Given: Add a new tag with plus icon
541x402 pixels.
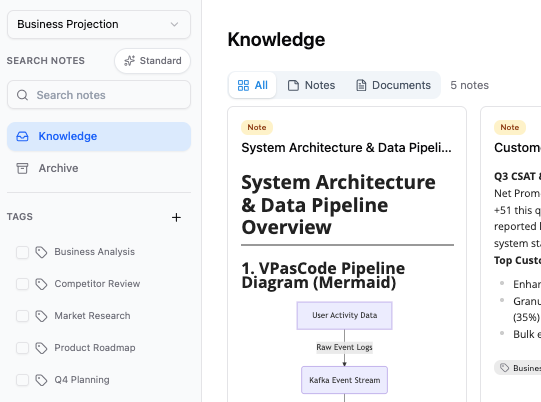Looking at the screenshot, I should [176, 217].
